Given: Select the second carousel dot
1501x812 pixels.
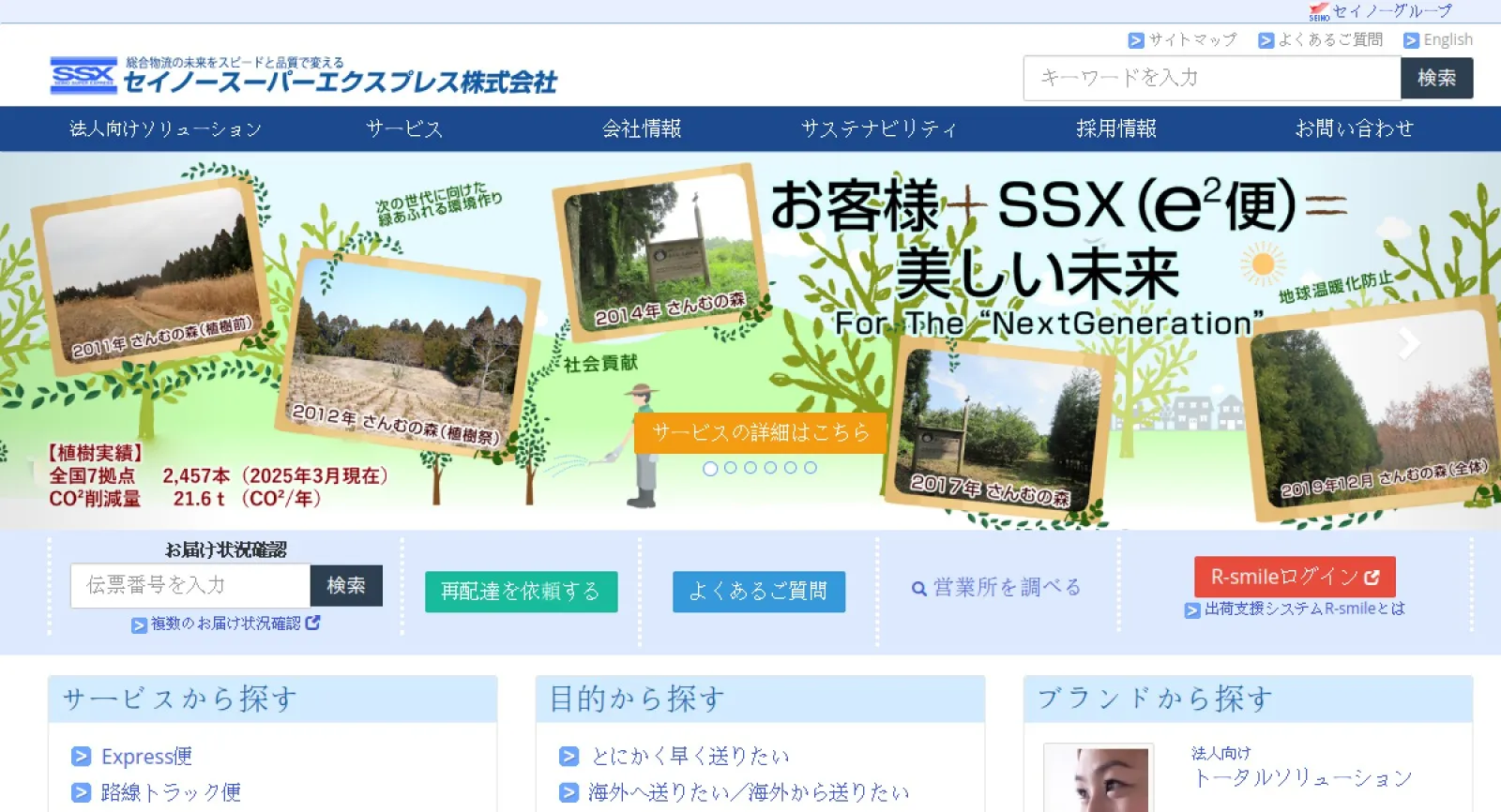Looking at the screenshot, I should click(730, 468).
